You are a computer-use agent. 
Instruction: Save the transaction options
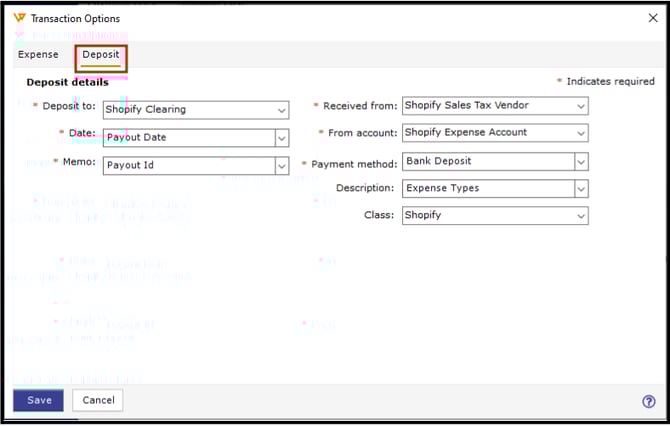38,400
